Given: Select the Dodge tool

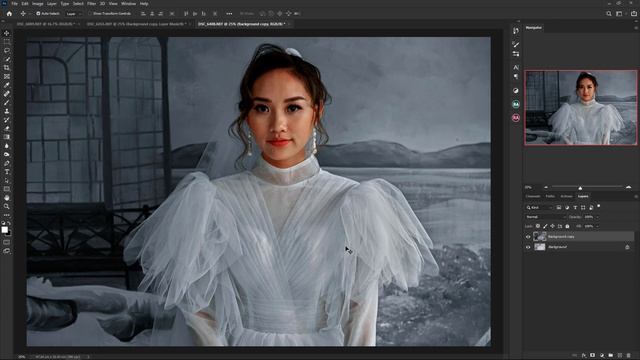Looking at the screenshot, I should tap(7, 154).
